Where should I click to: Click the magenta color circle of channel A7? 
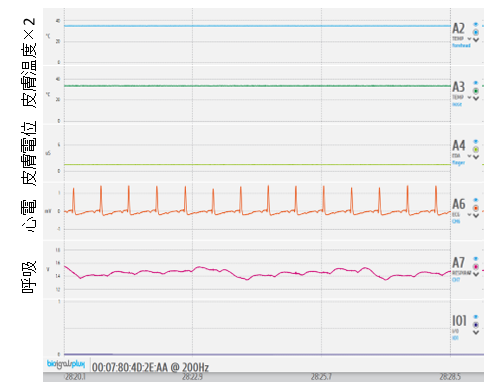(476, 267)
